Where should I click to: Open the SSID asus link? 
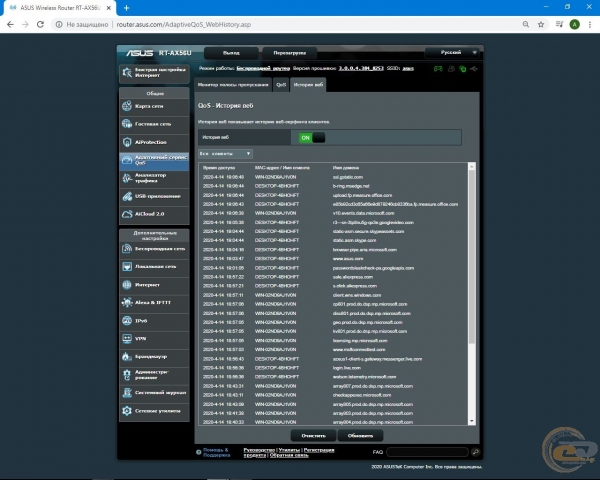(408, 69)
